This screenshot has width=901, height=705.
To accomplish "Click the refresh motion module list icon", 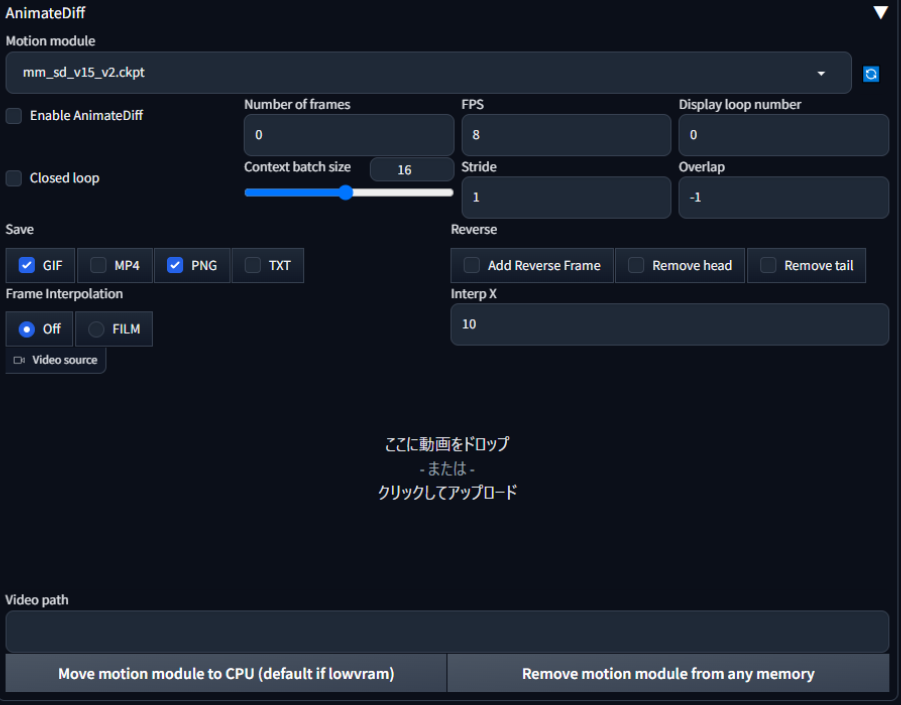I will coord(871,74).
